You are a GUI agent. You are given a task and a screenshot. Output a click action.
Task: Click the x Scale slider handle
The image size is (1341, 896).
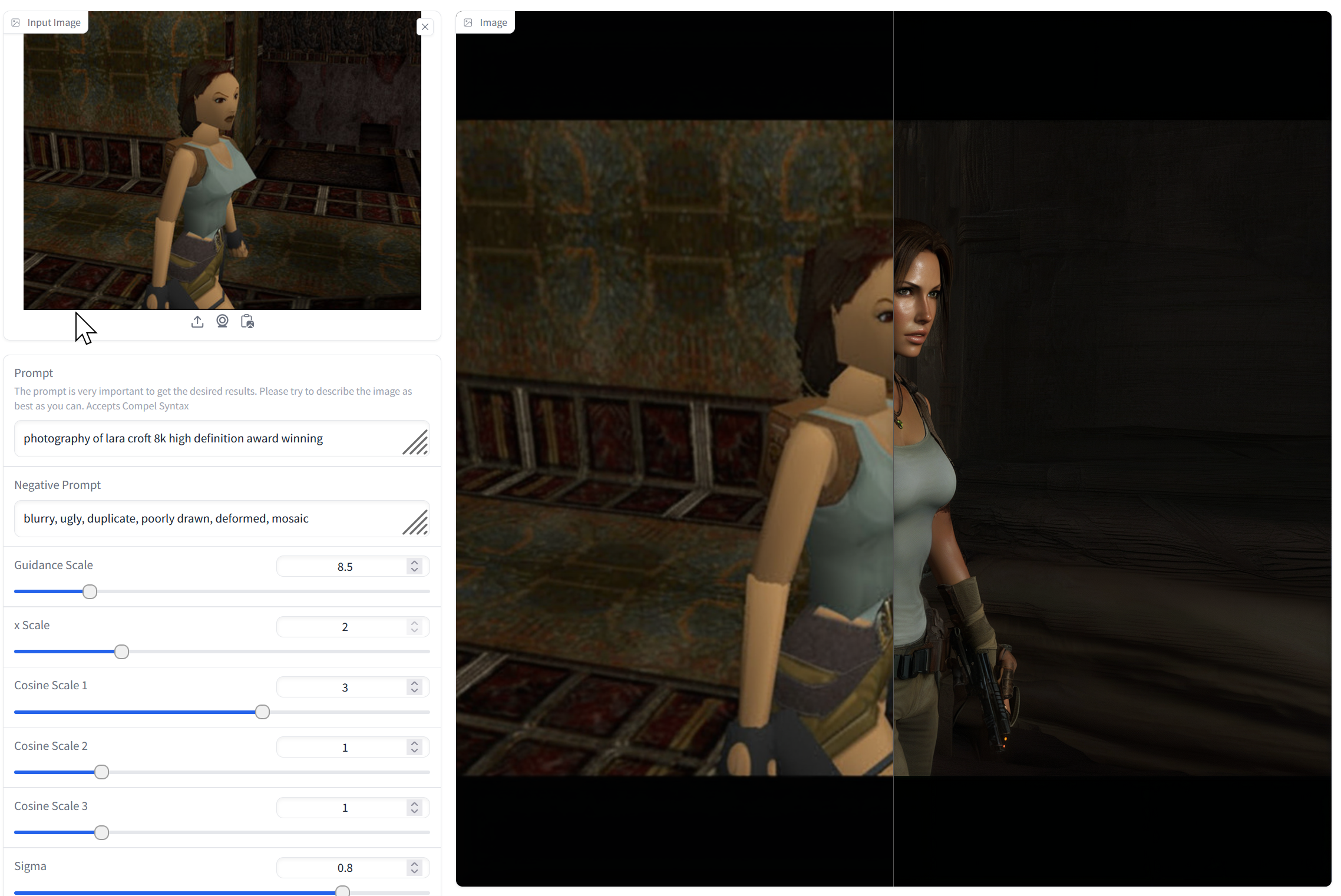[x=121, y=652]
